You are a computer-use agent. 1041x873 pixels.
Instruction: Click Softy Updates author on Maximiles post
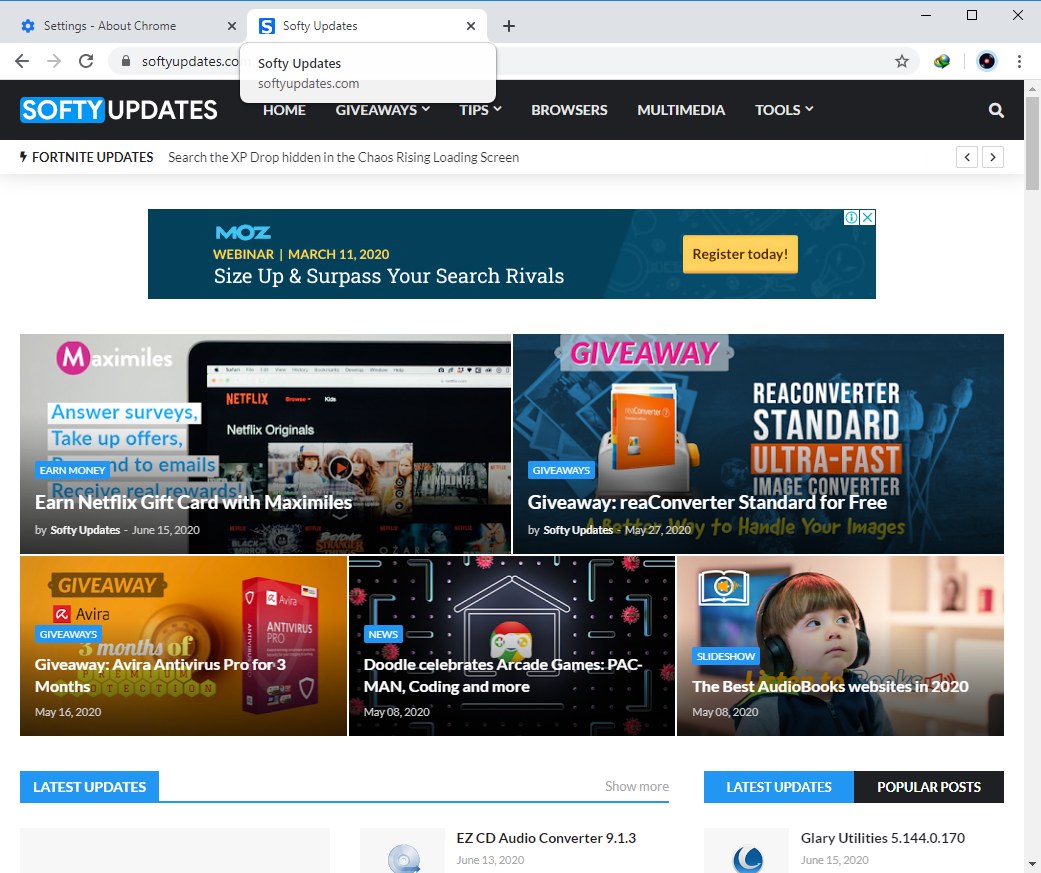85,530
